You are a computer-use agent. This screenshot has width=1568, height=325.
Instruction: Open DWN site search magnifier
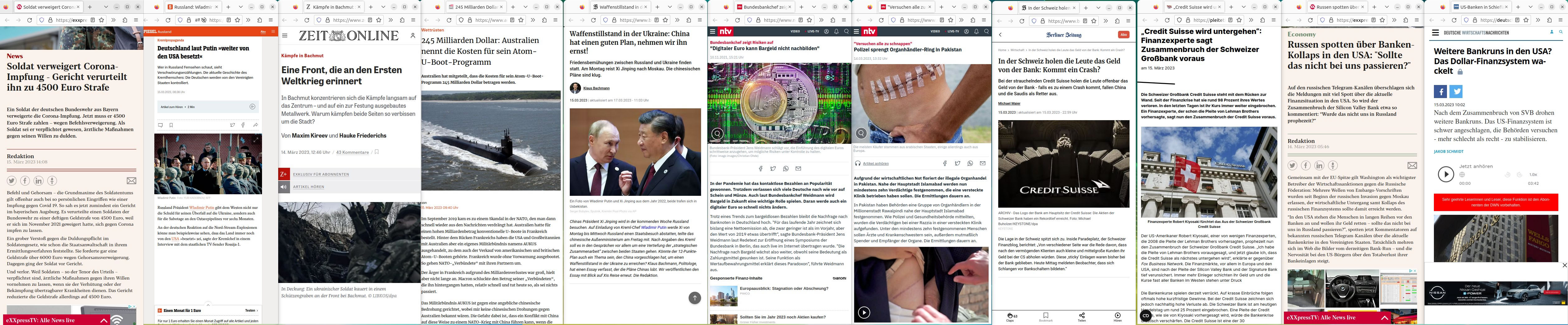pyautogui.click(x=1561, y=32)
